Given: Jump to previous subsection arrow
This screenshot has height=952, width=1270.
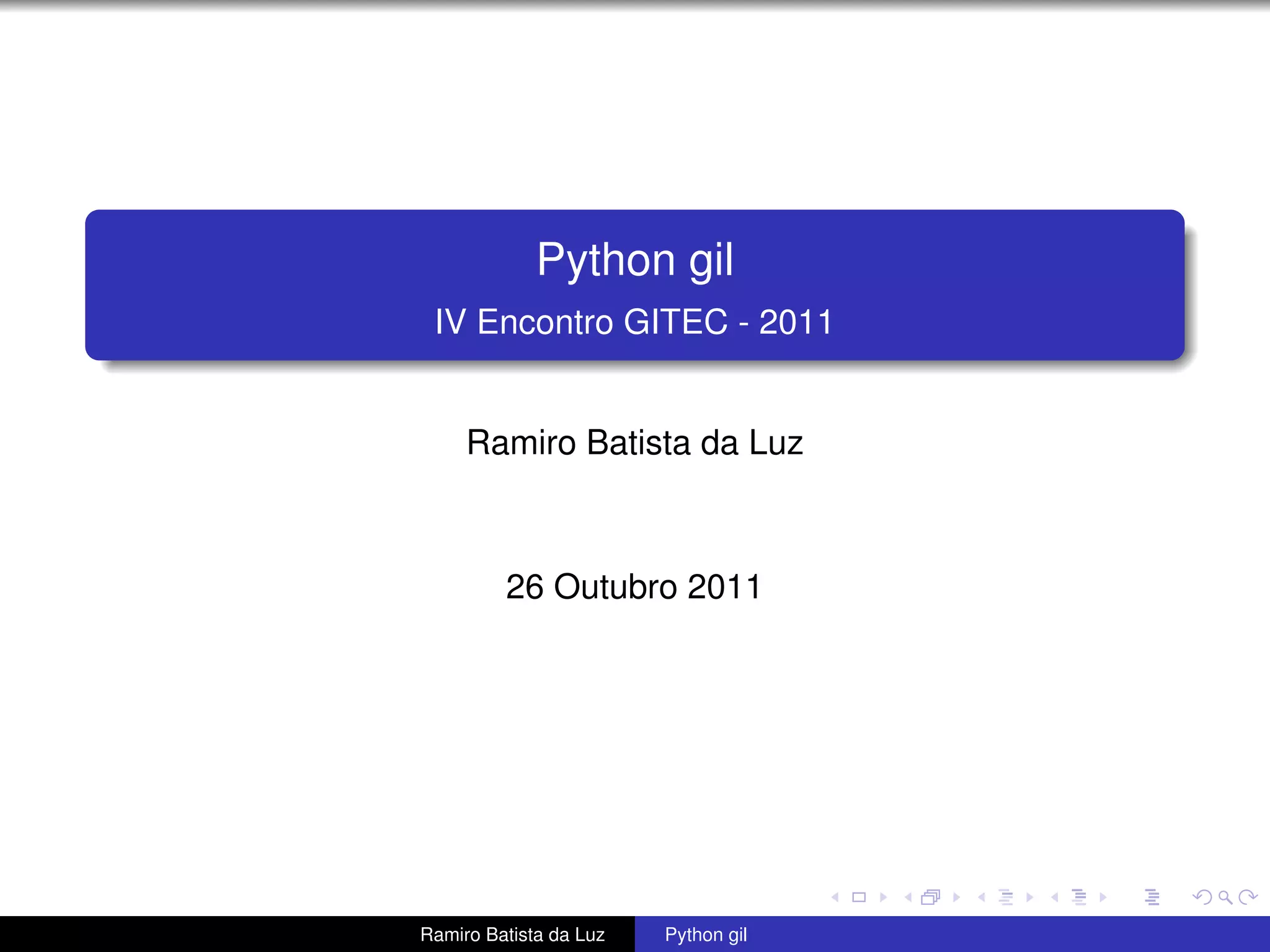Looking at the screenshot, I should pos(981,897).
